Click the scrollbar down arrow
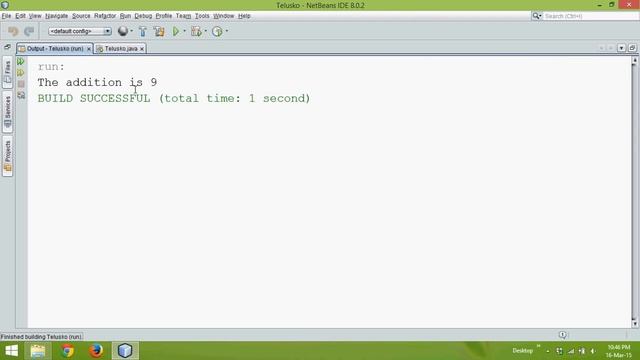This screenshot has width=640, height=360. point(635,324)
